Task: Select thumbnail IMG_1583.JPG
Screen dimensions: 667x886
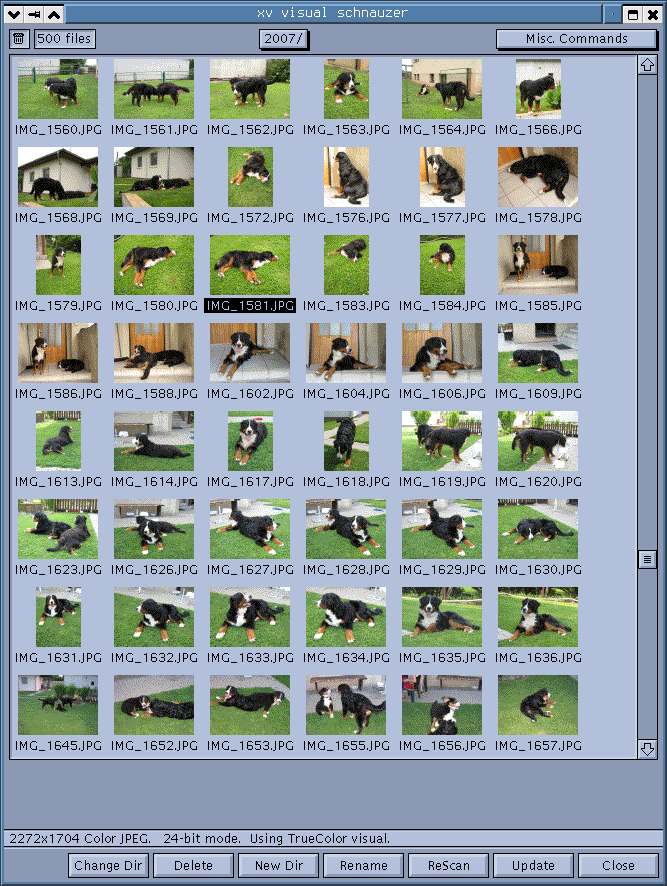Action: coord(347,265)
